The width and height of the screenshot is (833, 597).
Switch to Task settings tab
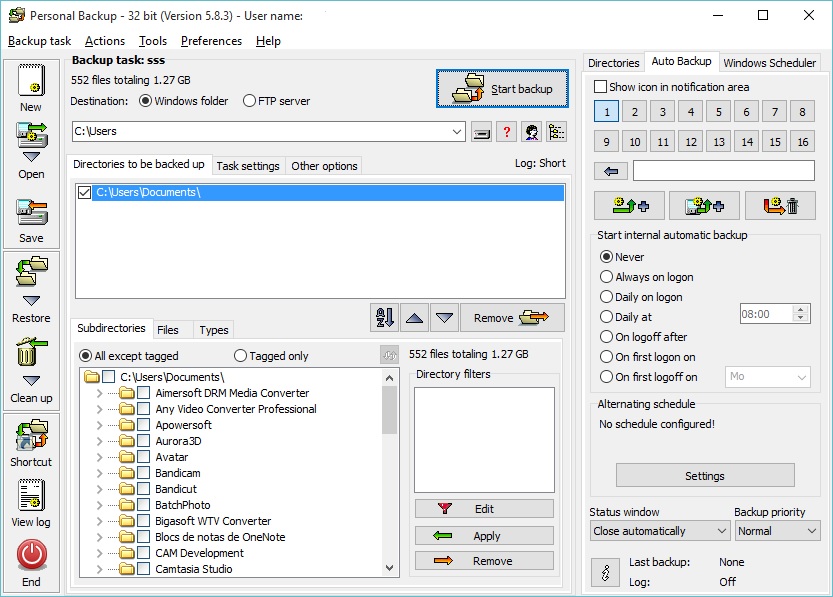(x=248, y=166)
